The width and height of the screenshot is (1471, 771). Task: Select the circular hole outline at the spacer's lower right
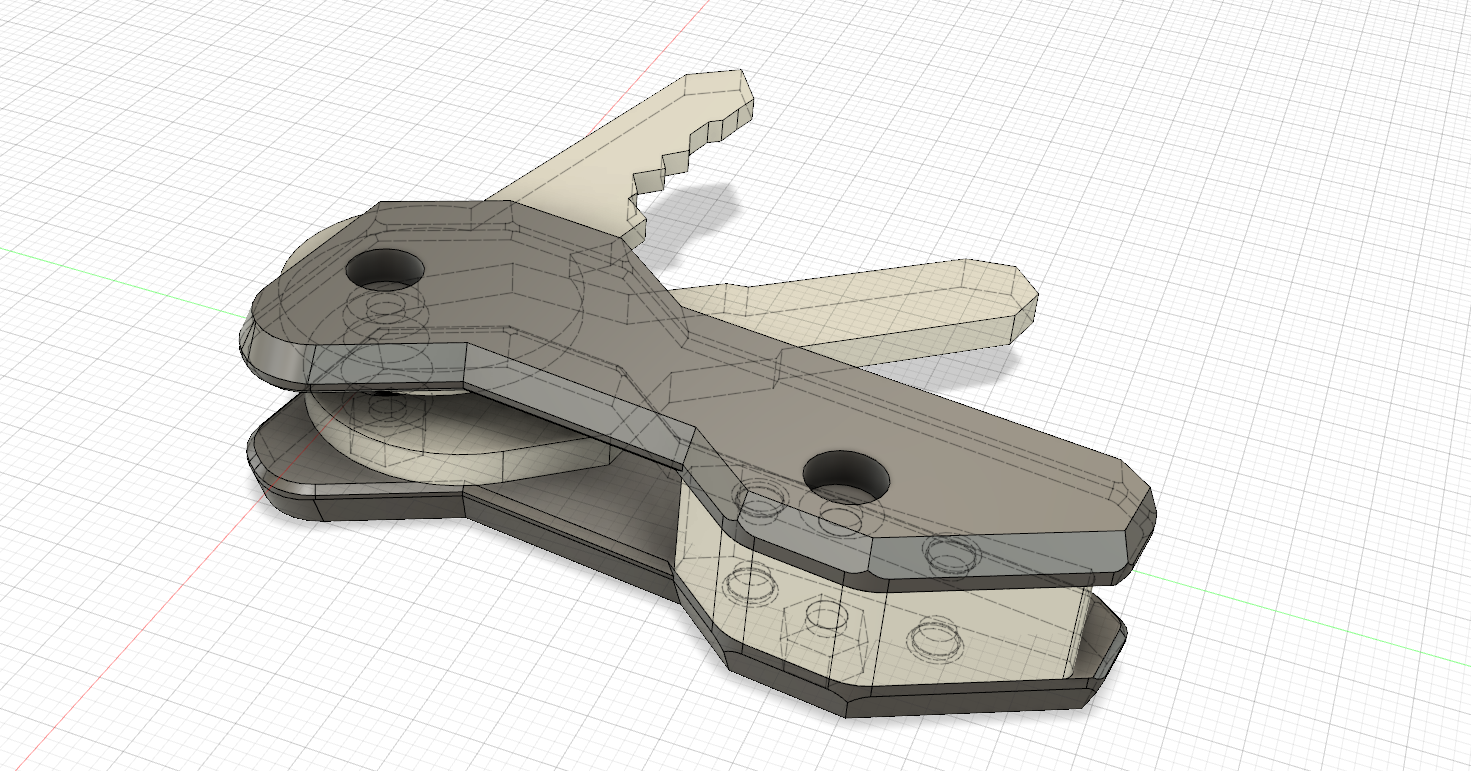pyautogui.click(x=931, y=637)
